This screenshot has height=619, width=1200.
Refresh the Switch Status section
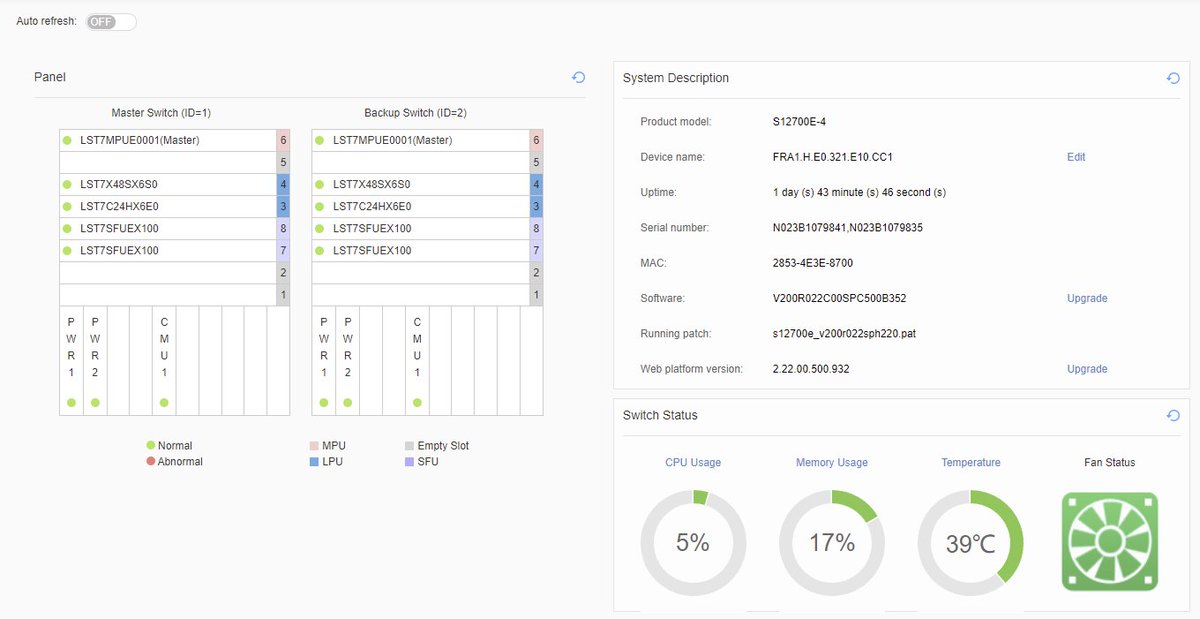1173,415
